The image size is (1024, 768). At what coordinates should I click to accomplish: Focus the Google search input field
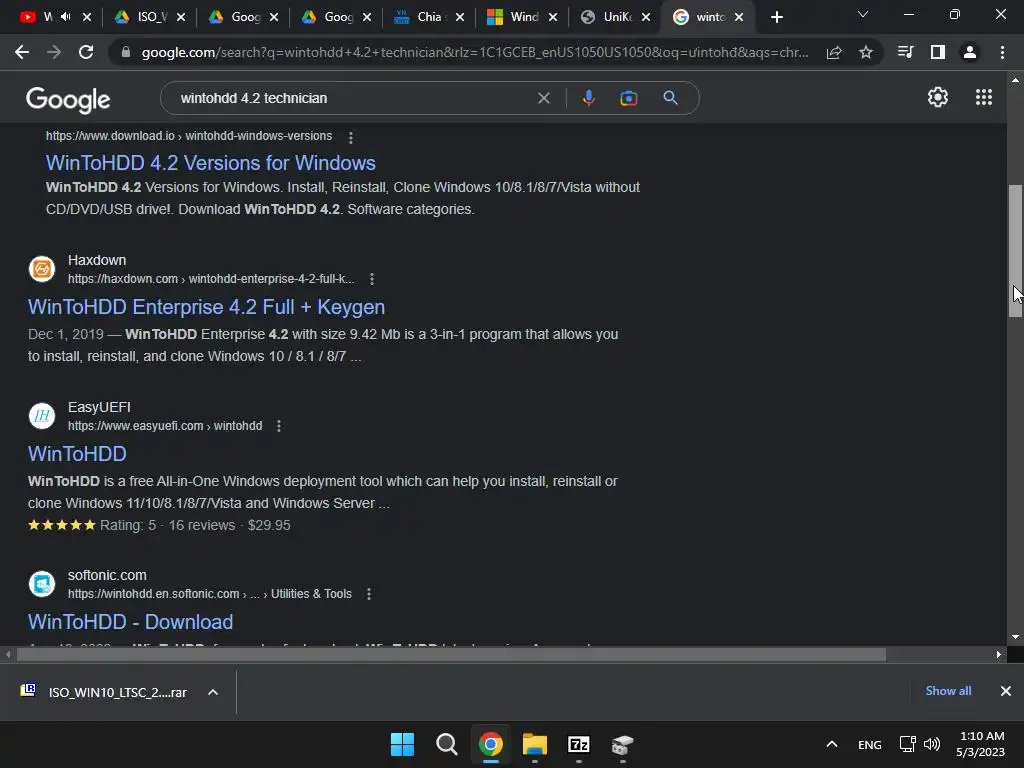pyautogui.click(x=353, y=98)
